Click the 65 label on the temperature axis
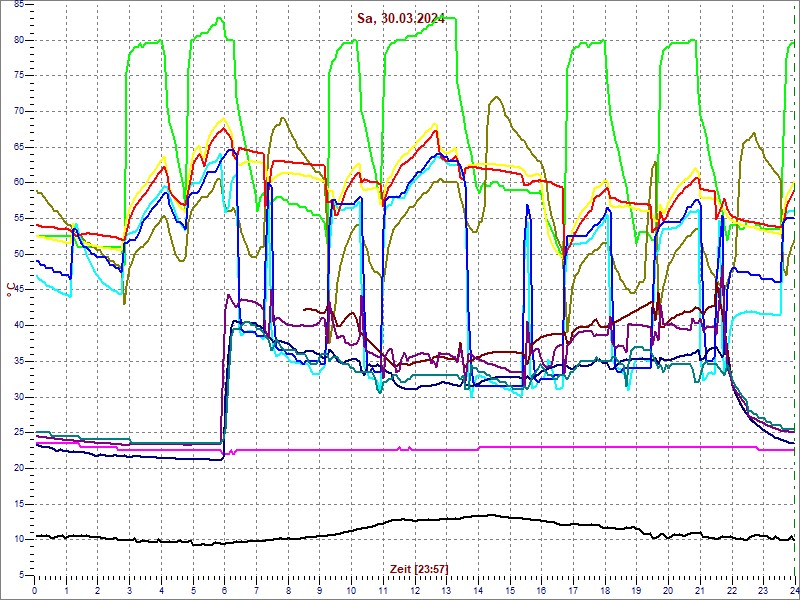This screenshot has width=800, height=600. (x=18, y=147)
